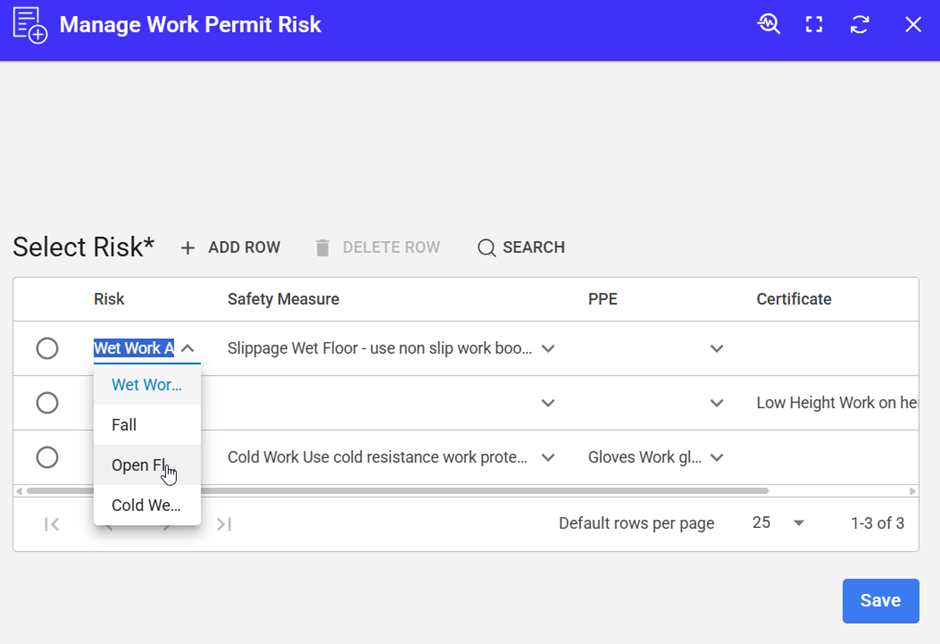The width and height of the screenshot is (940, 644).
Task: Select the second row radio button
Action: [47, 402]
